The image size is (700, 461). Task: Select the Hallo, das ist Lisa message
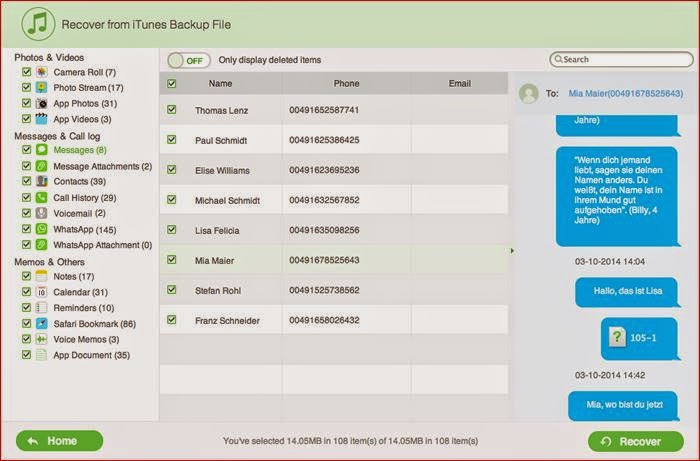click(627, 291)
